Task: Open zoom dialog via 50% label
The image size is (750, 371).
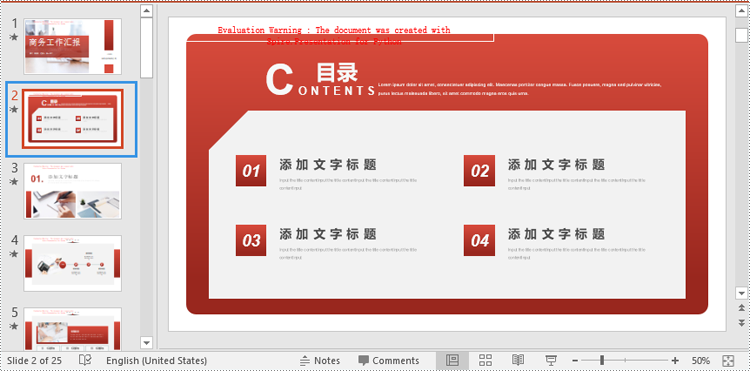Action: click(700, 360)
